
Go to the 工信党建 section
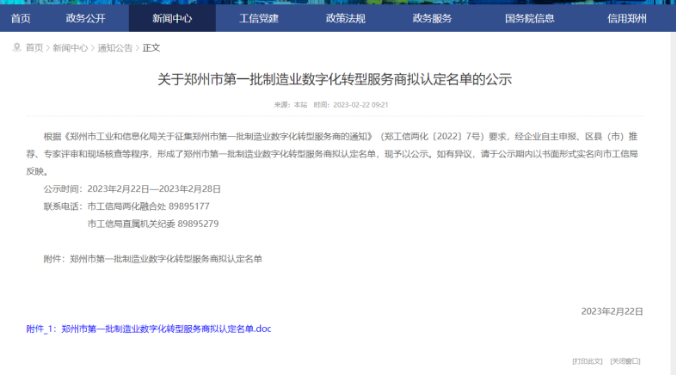(259, 19)
